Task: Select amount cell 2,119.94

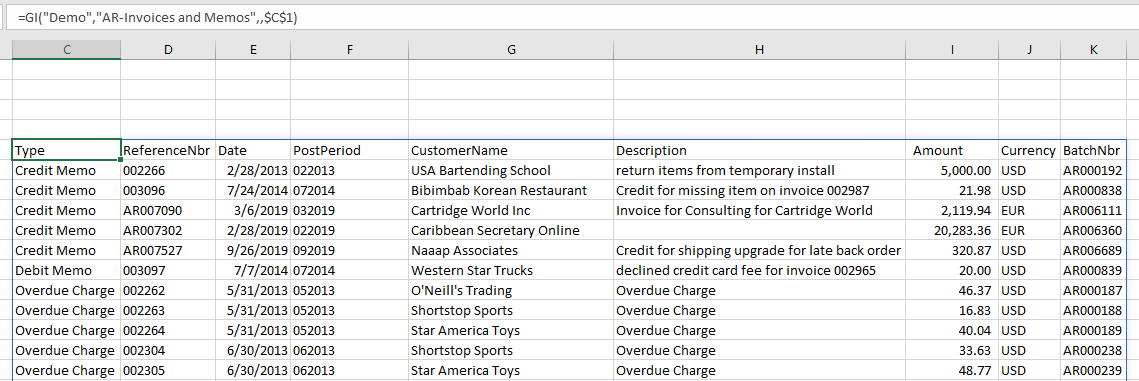Action: pos(952,210)
